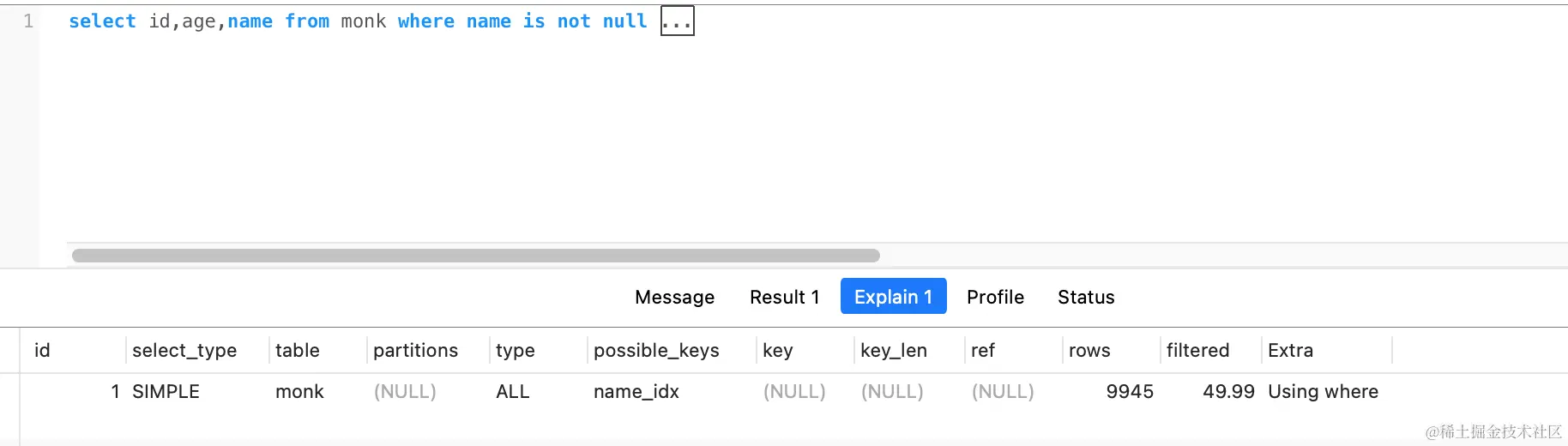The image size is (1568, 446).
Task: Select the SIMPLE cell in the explain row
Action: [166, 392]
